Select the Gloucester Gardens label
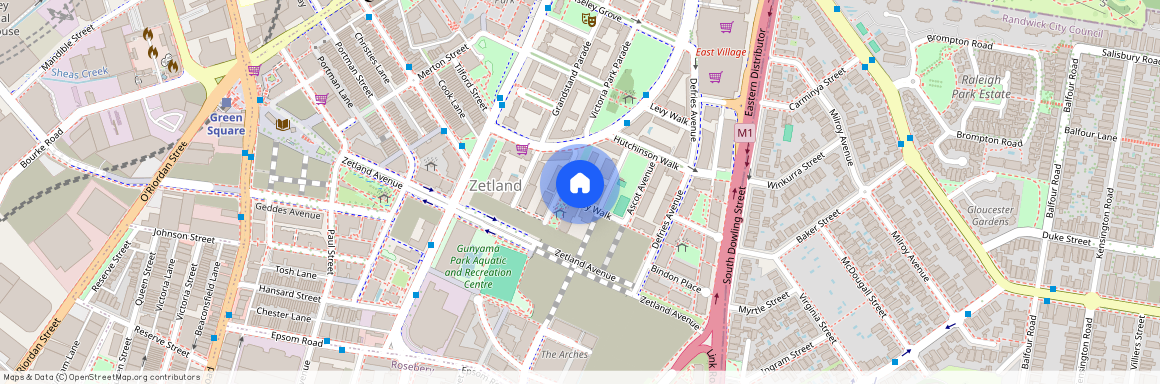The image size is (1160, 384). [991, 215]
